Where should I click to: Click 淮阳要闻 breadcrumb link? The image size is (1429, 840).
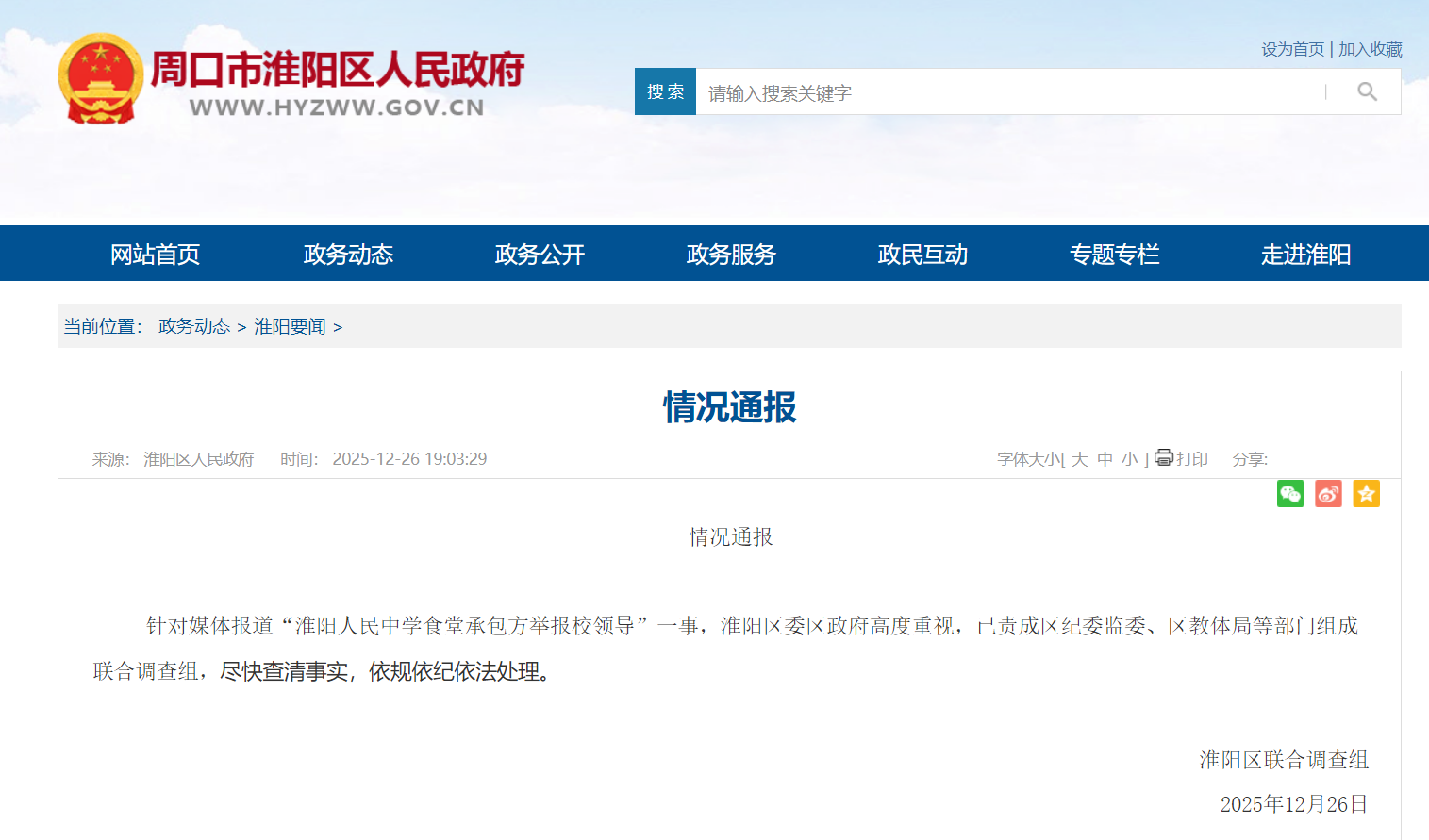[x=290, y=326]
